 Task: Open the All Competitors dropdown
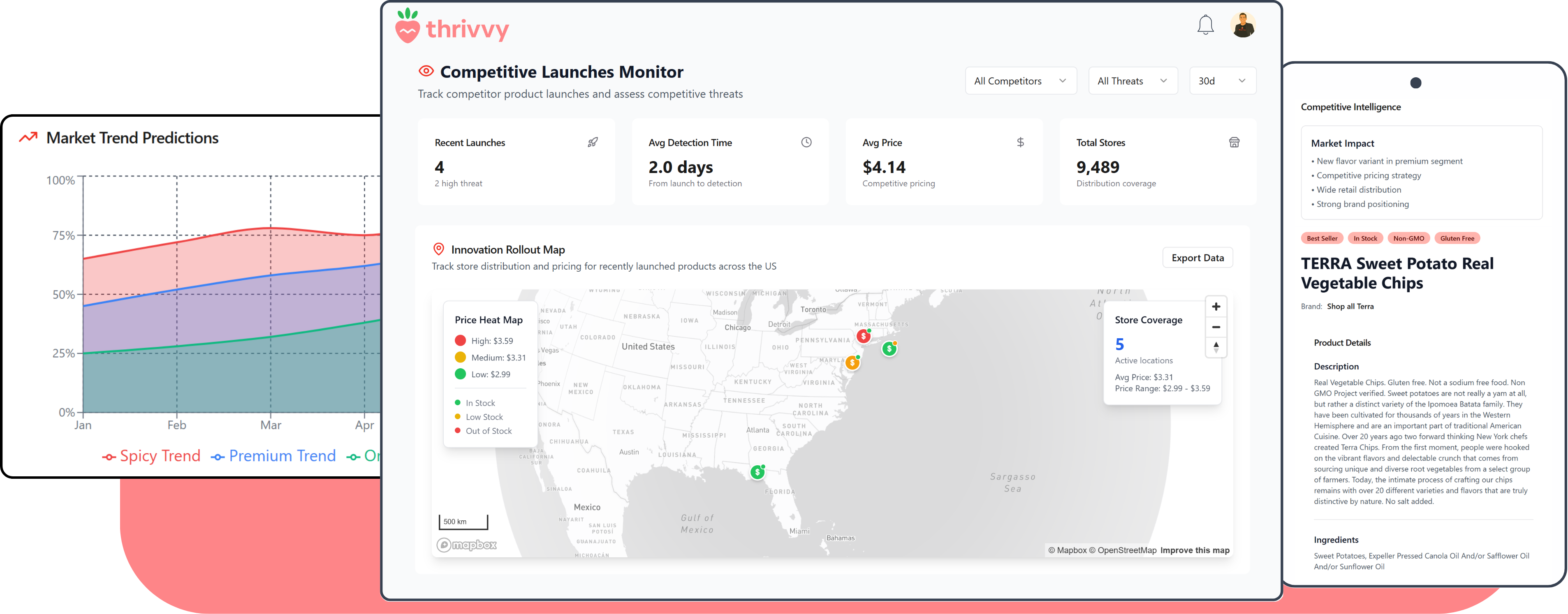1021,81
